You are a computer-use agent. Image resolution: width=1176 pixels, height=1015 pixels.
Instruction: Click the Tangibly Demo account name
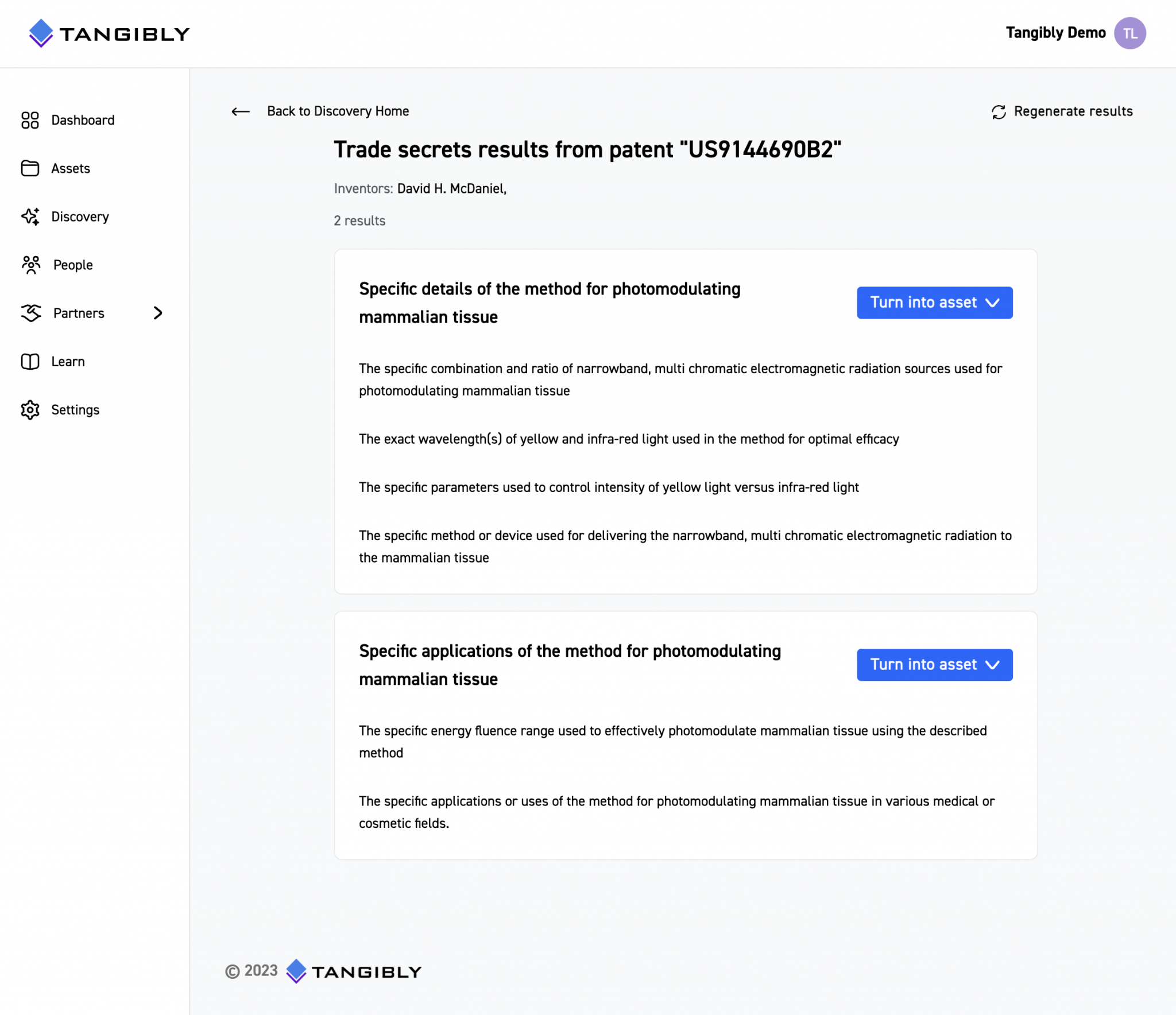(1055, 33)
